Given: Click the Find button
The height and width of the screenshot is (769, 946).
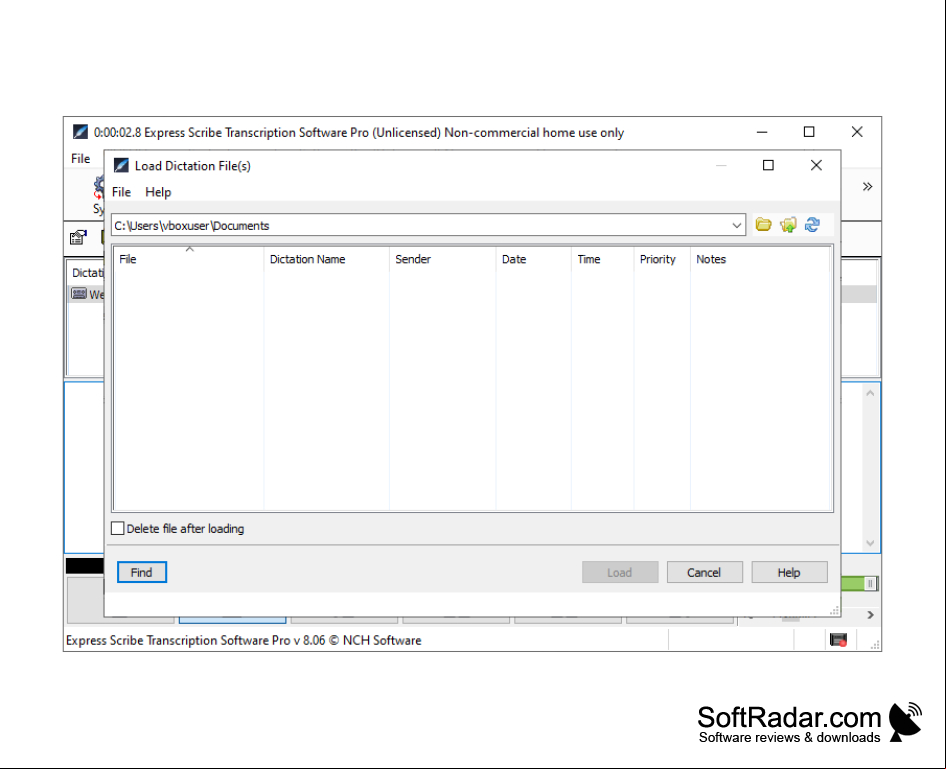Looking at the screenshot, I should pos(142,572).
